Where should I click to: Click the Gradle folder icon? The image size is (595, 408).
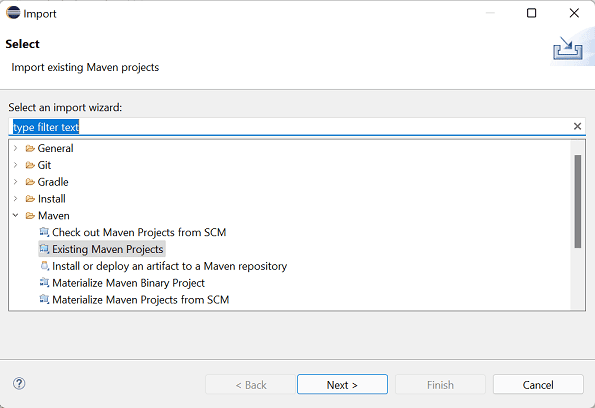pos(30,182)
